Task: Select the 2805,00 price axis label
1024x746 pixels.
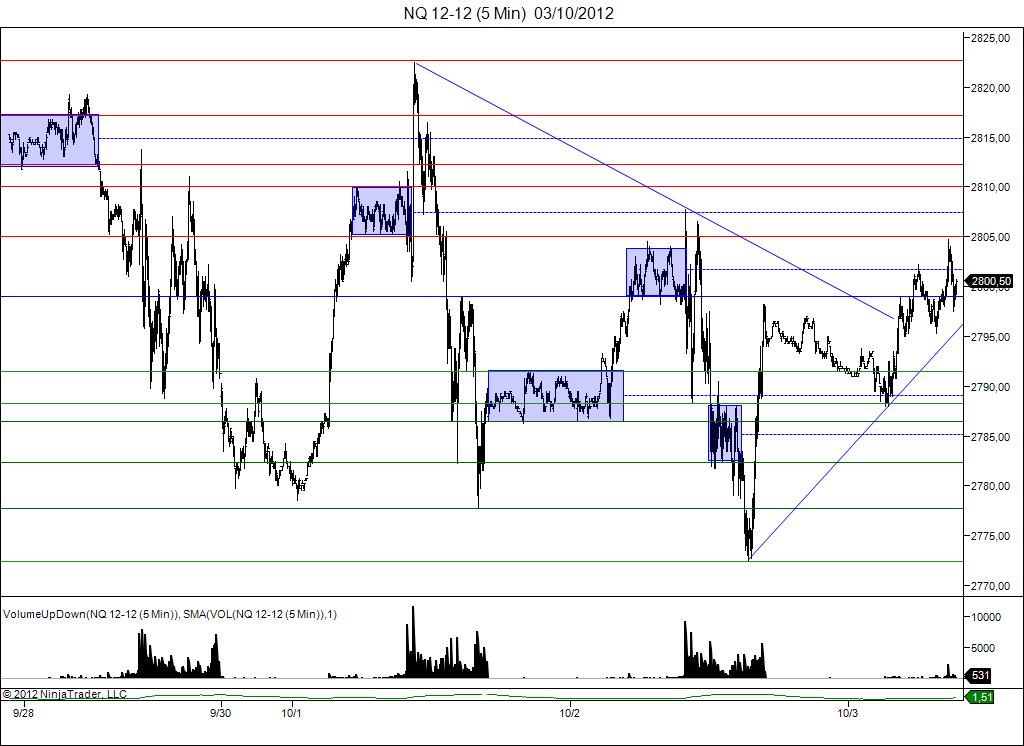Action: click(991, 237)
